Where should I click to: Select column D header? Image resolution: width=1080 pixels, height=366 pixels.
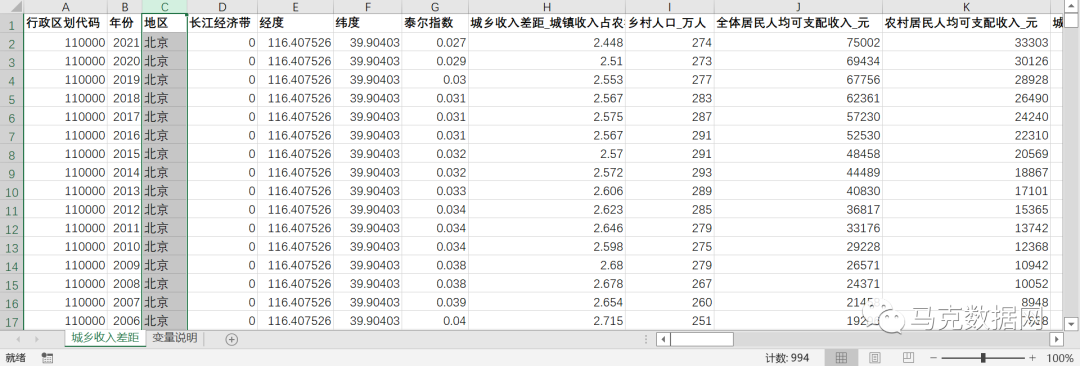pos(222,6)
